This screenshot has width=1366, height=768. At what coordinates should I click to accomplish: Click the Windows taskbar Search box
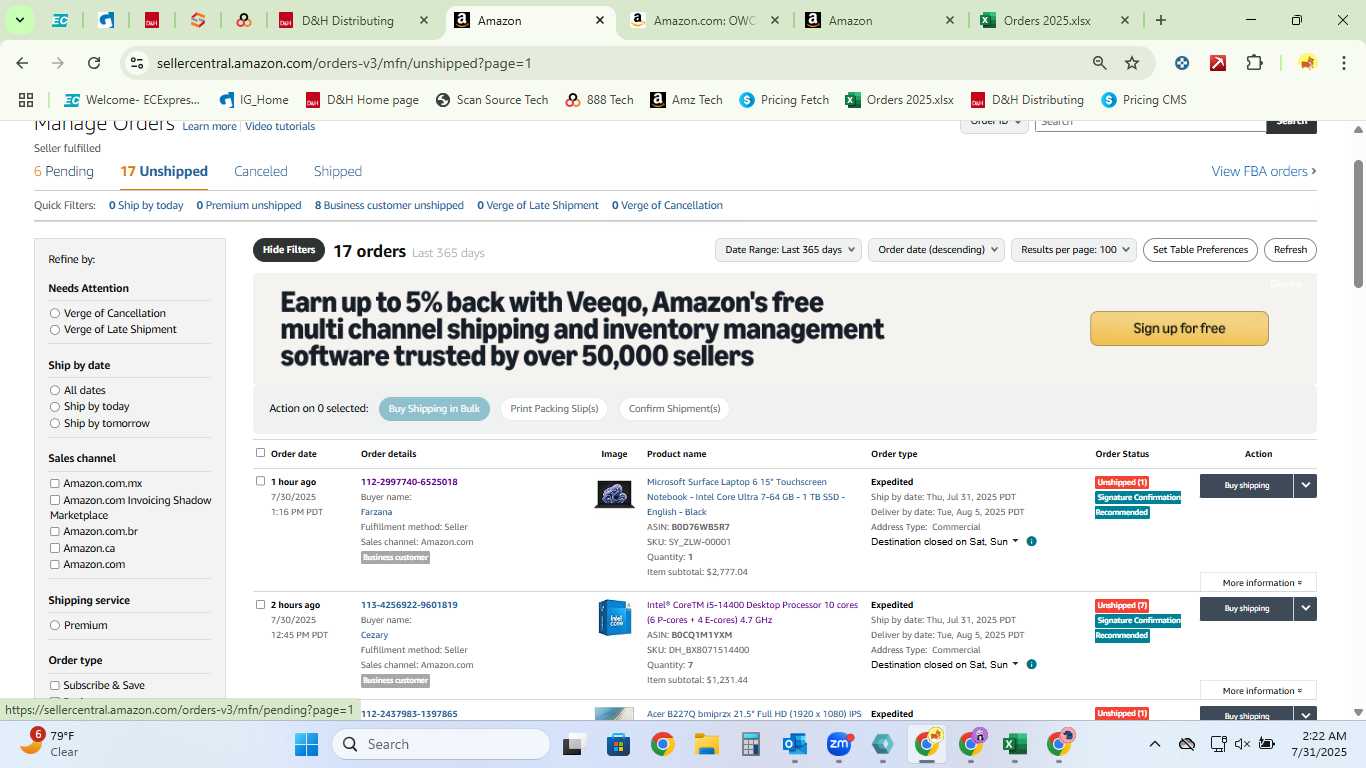click(441, 744)
